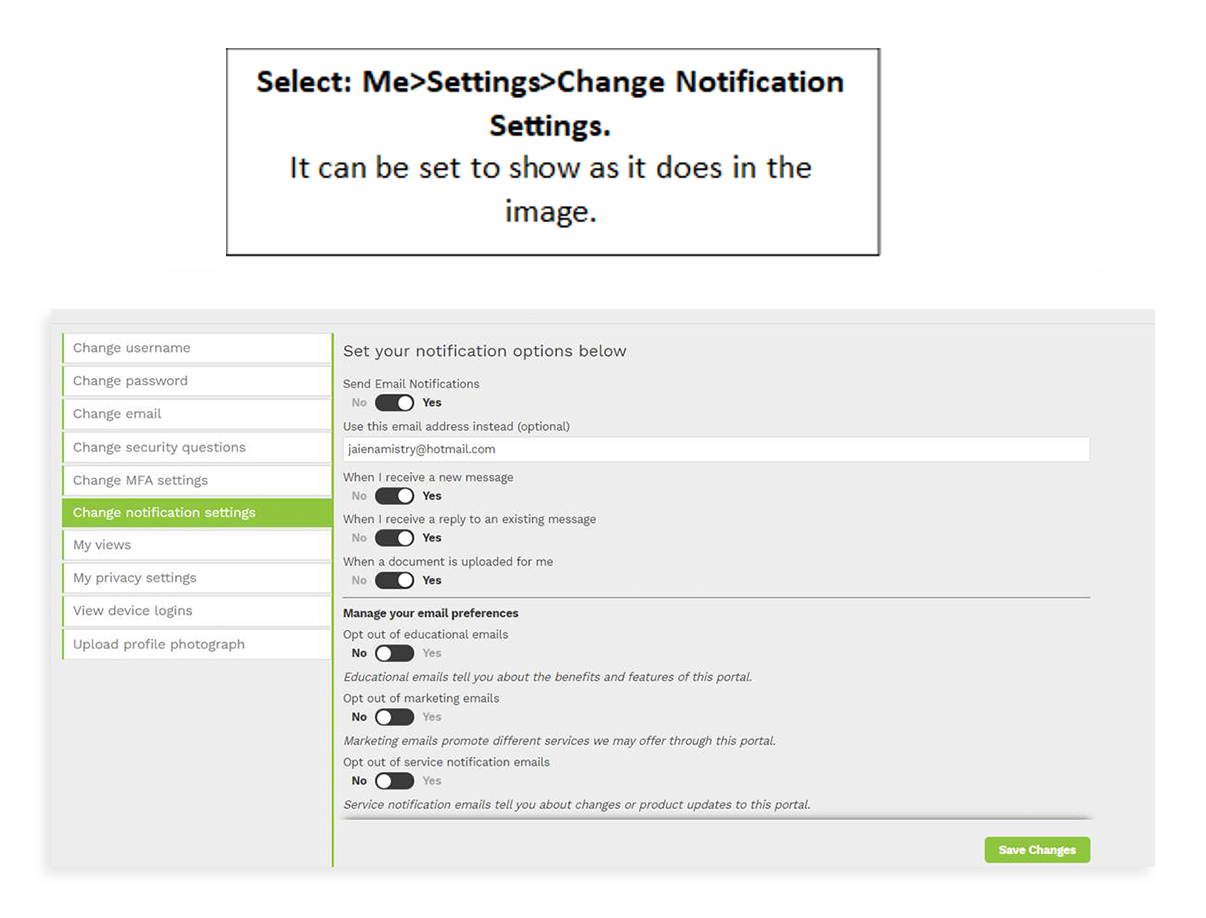The width and height of the screenshot is (1206, 918).
Task: Toggle opt out of marketing emails
Action: coord(394,717)
